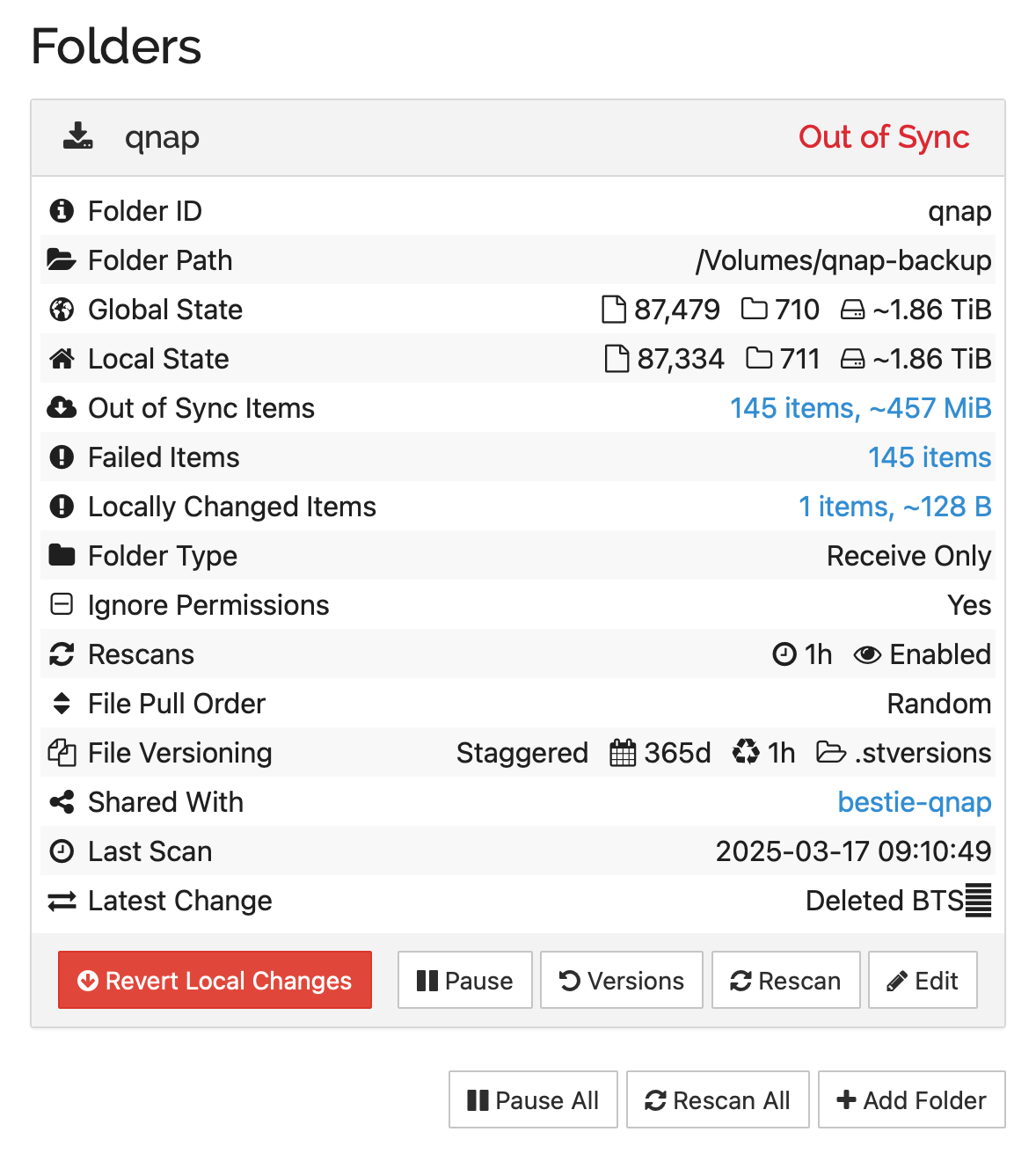Viewport: 1036px width, 1161px height.
Task: Click the Add Folder button
Action: 911,1099
